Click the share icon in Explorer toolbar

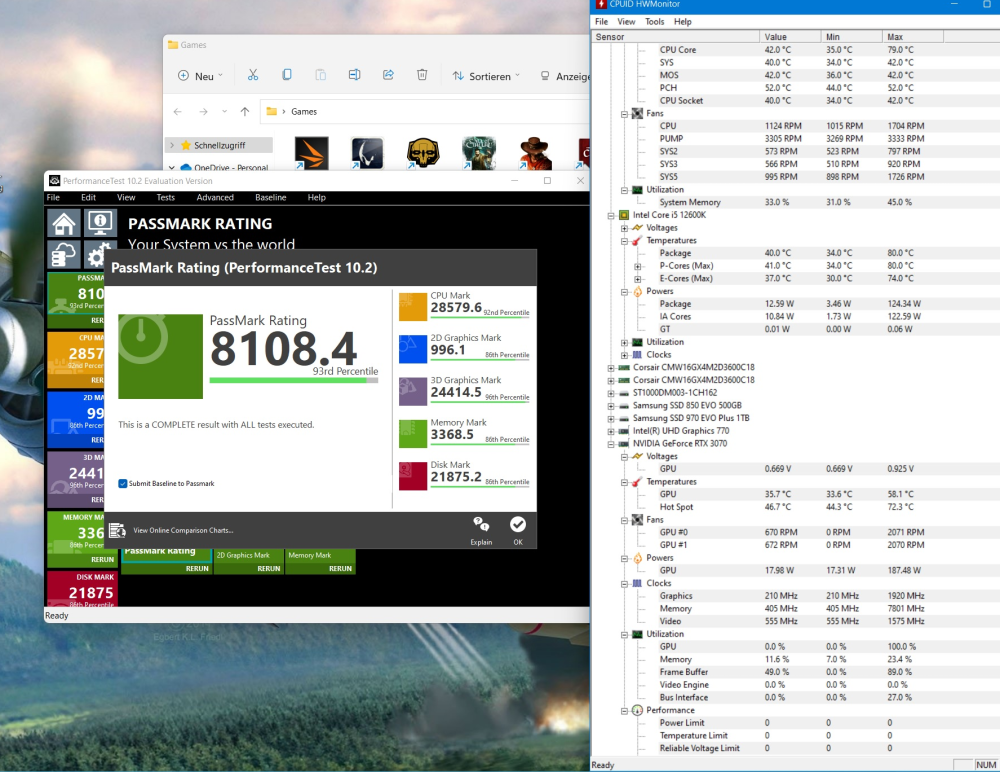[388, 75]
